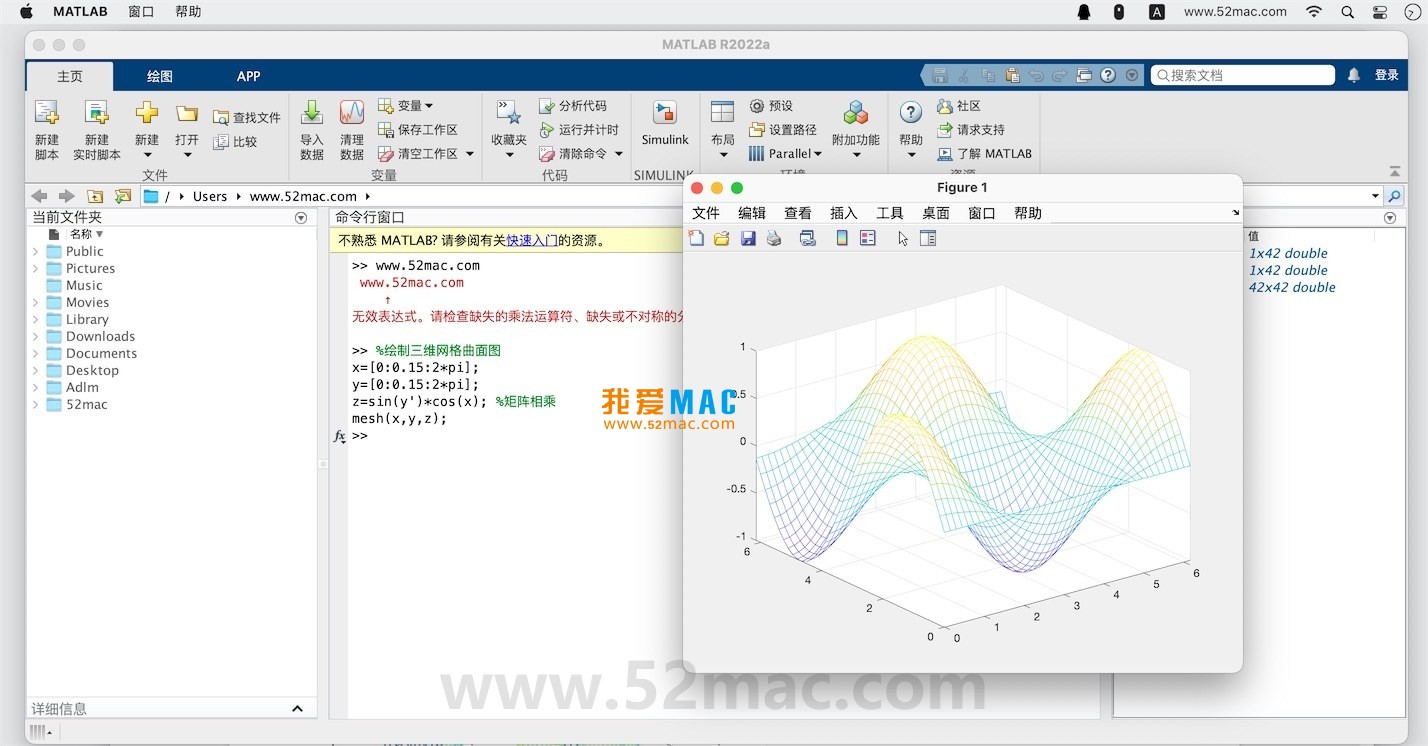Expand the 详细信息 details panel

click(297, 709)
